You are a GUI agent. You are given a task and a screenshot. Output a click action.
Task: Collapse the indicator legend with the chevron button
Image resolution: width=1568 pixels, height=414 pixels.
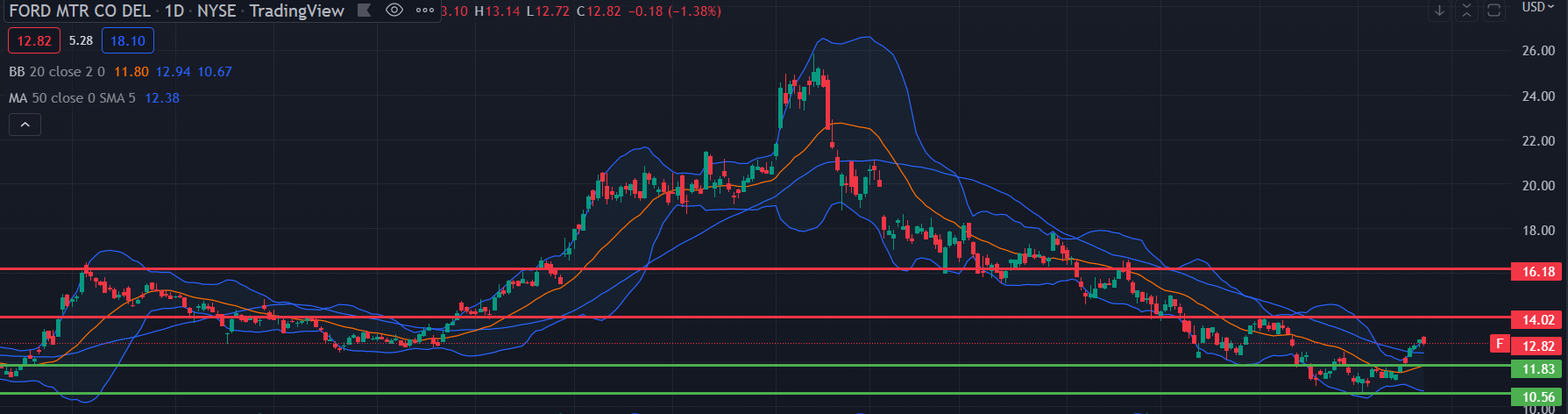tap(25, 125)
